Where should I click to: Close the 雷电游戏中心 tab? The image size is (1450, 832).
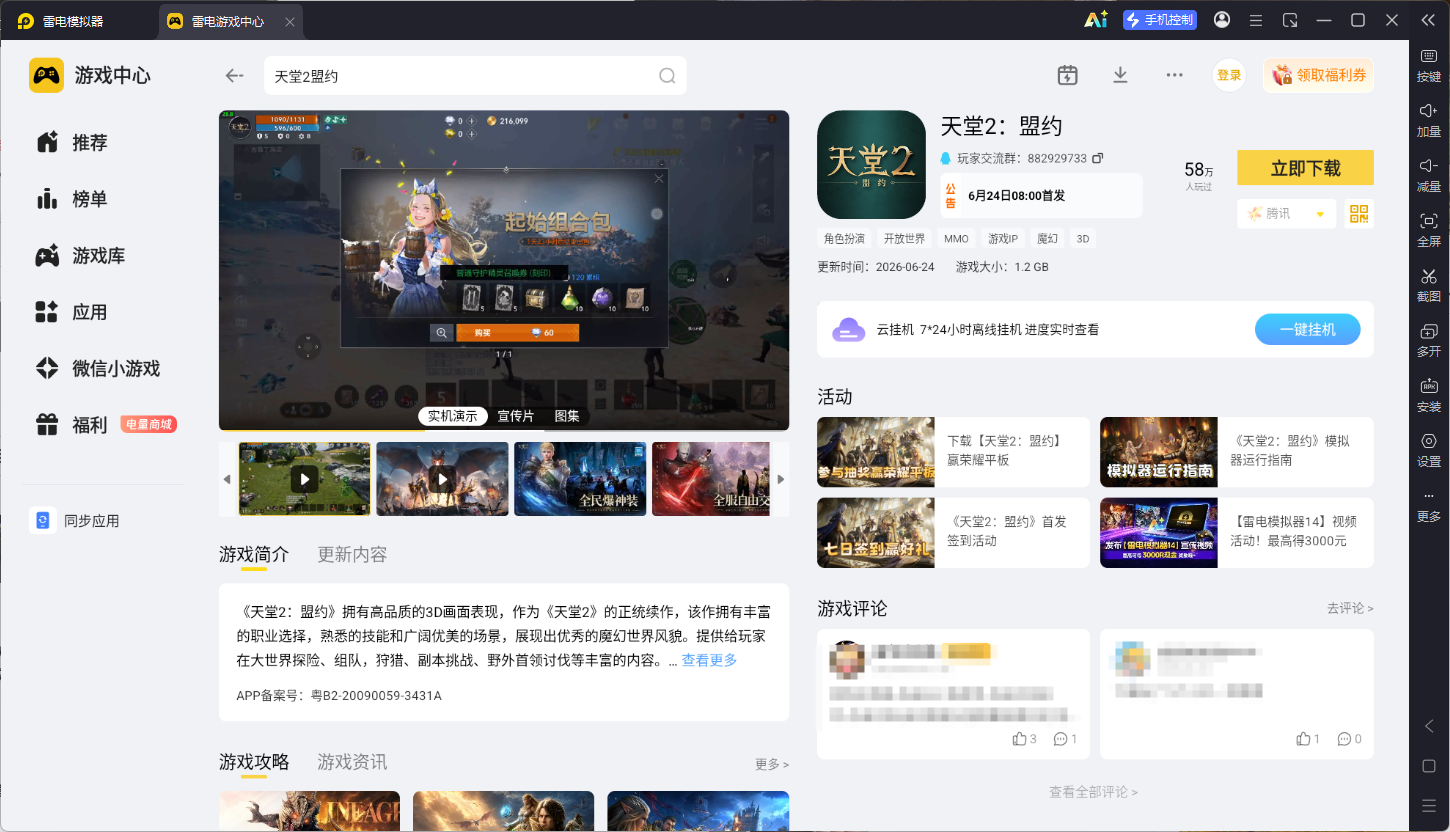click(x=291, y=21)
